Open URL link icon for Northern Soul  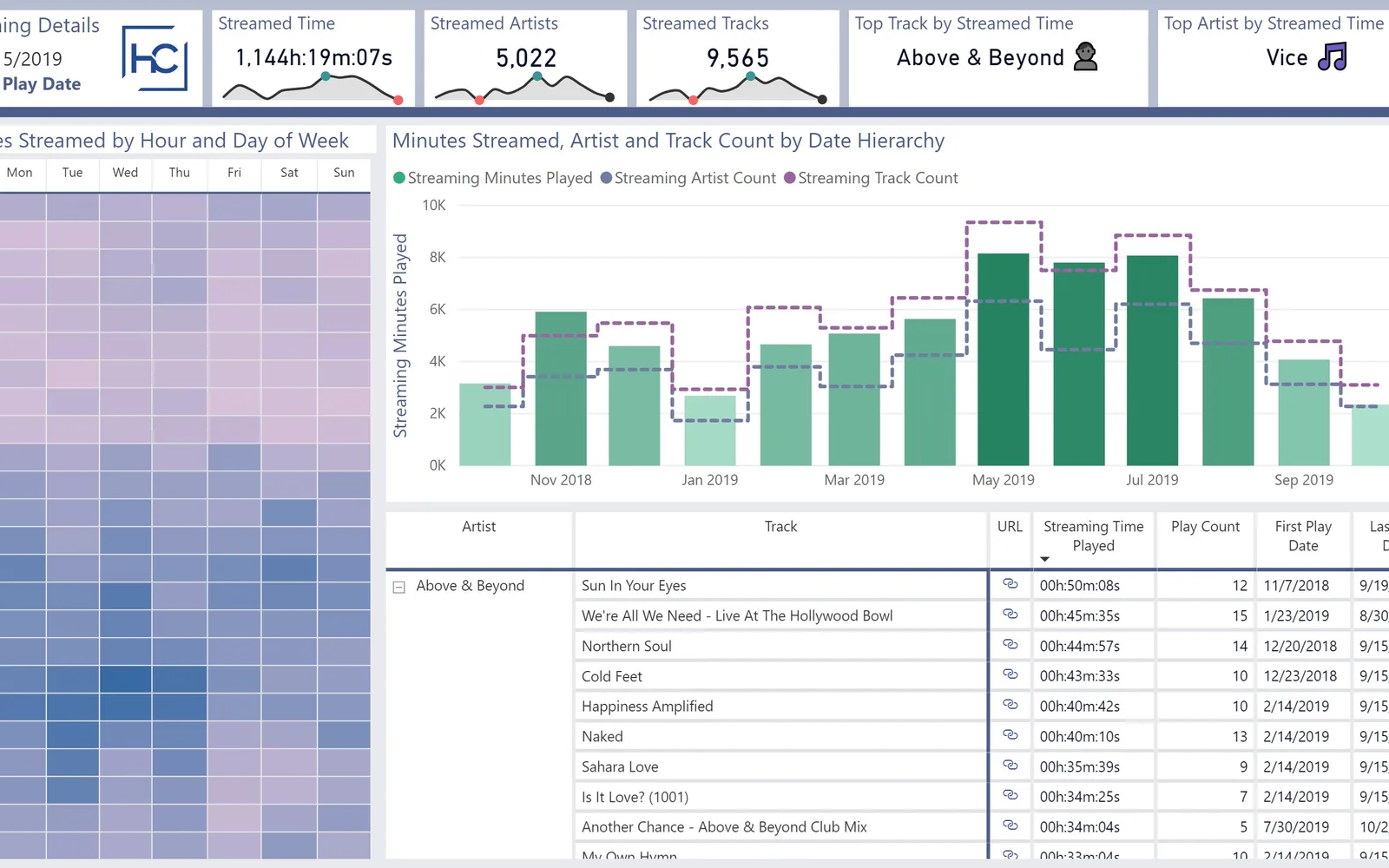(x=1010, y=645)
